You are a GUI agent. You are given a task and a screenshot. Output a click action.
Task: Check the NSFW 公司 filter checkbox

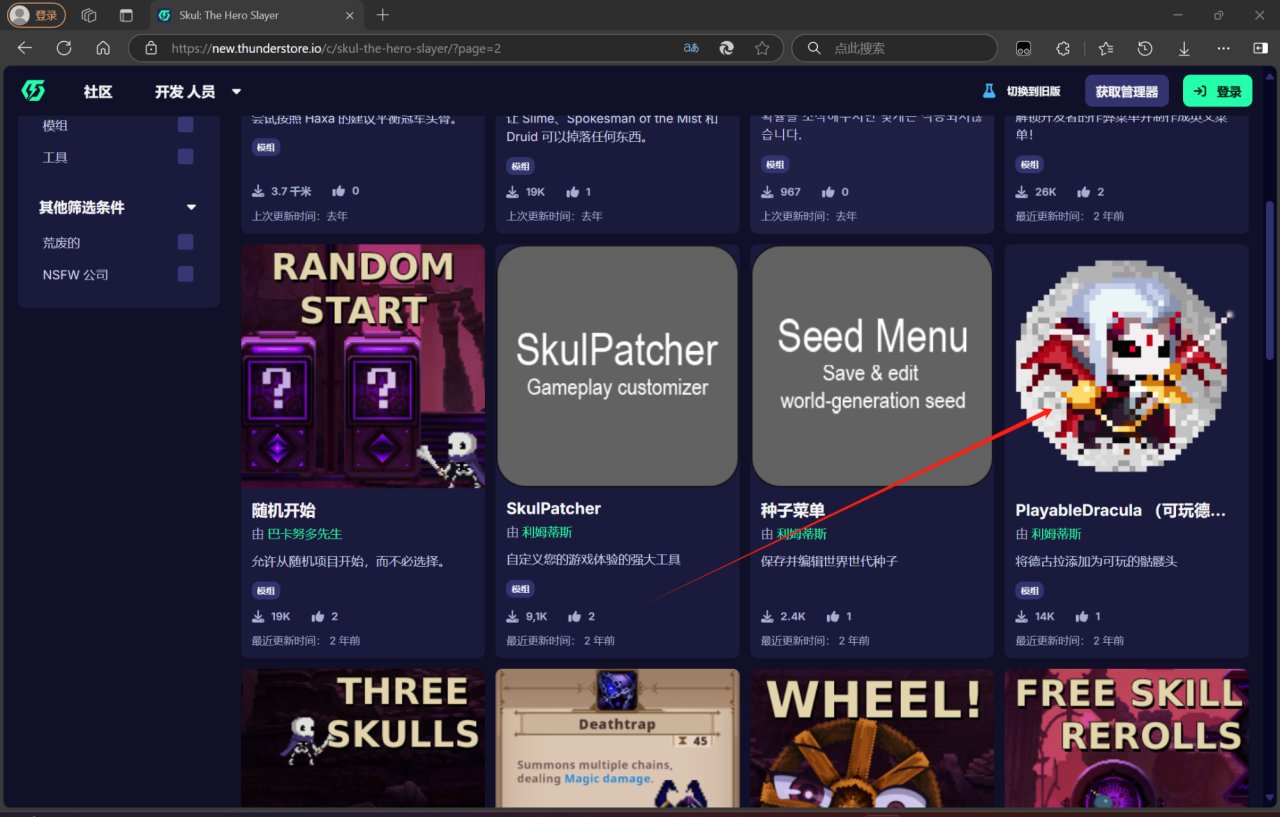tap(186, 274)
